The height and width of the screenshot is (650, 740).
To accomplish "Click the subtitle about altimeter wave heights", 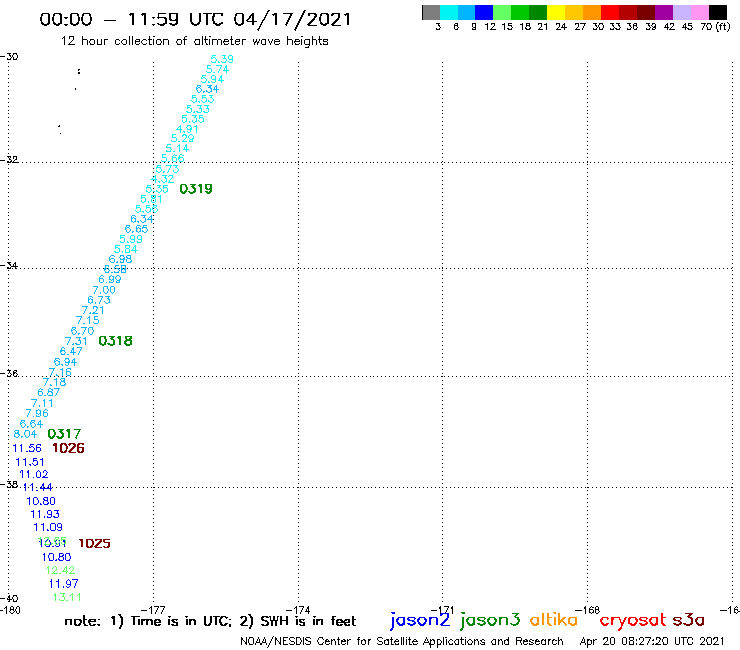I will [194, 41].
